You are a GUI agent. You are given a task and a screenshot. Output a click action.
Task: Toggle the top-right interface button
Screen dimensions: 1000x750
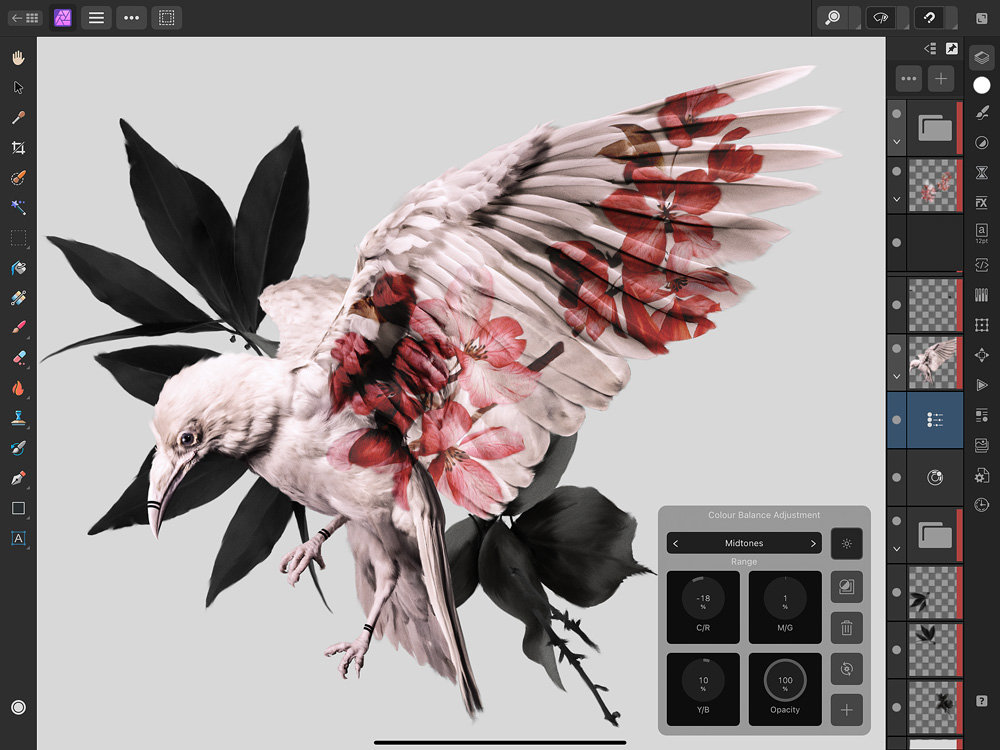coord(982,18)
